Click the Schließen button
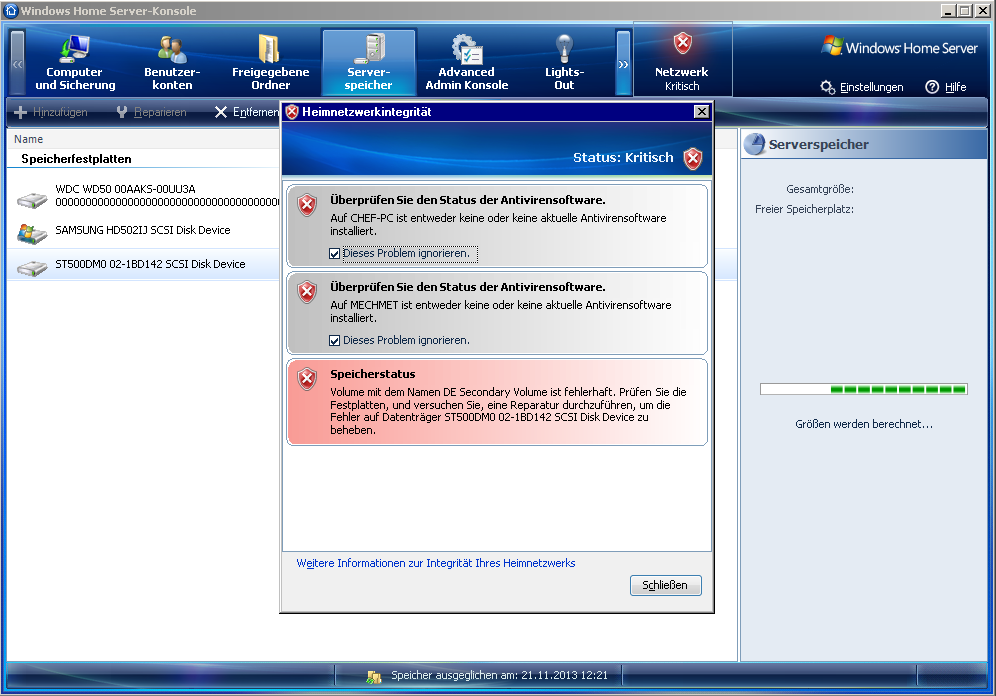996x696 pixels. coord(665,585)
